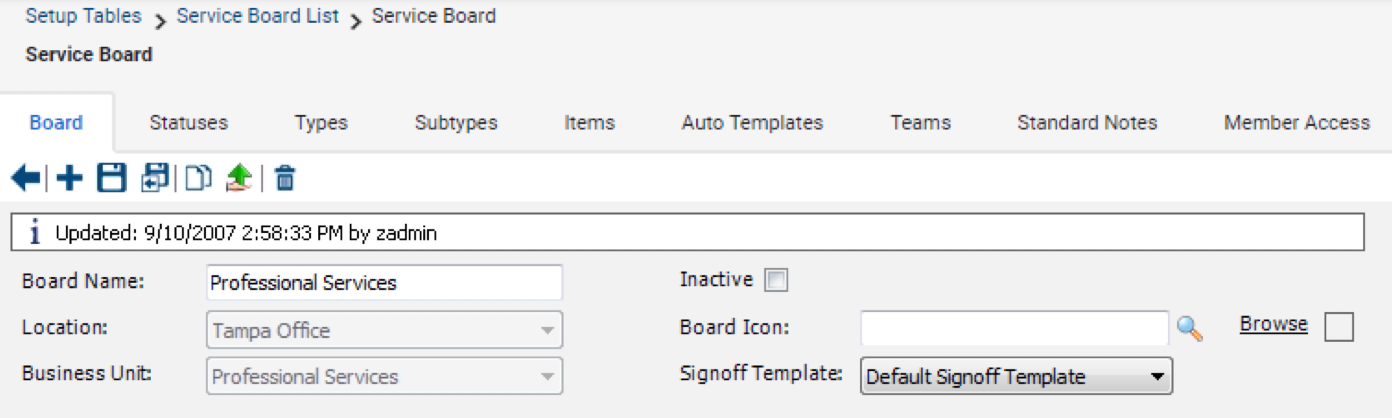The image size is (1392, 418).
Task: Go to the Member Access tab
Action: [x=1297, y=123]
